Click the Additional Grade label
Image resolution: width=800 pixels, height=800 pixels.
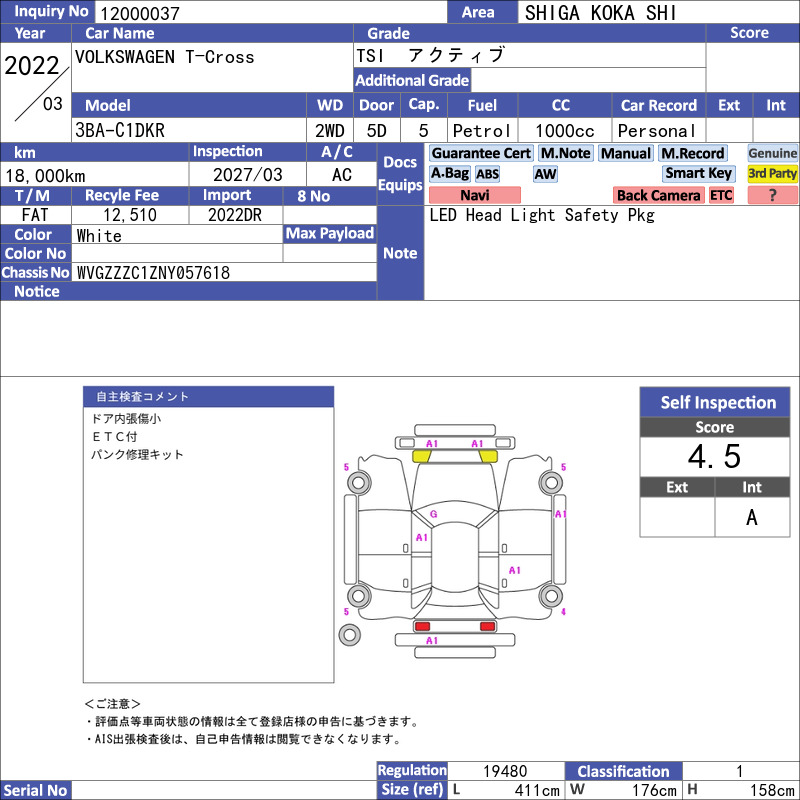(412, 80)
